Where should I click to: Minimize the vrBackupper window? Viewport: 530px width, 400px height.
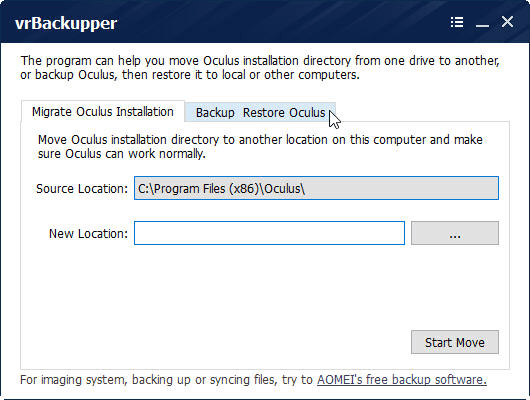pos(482,23)
